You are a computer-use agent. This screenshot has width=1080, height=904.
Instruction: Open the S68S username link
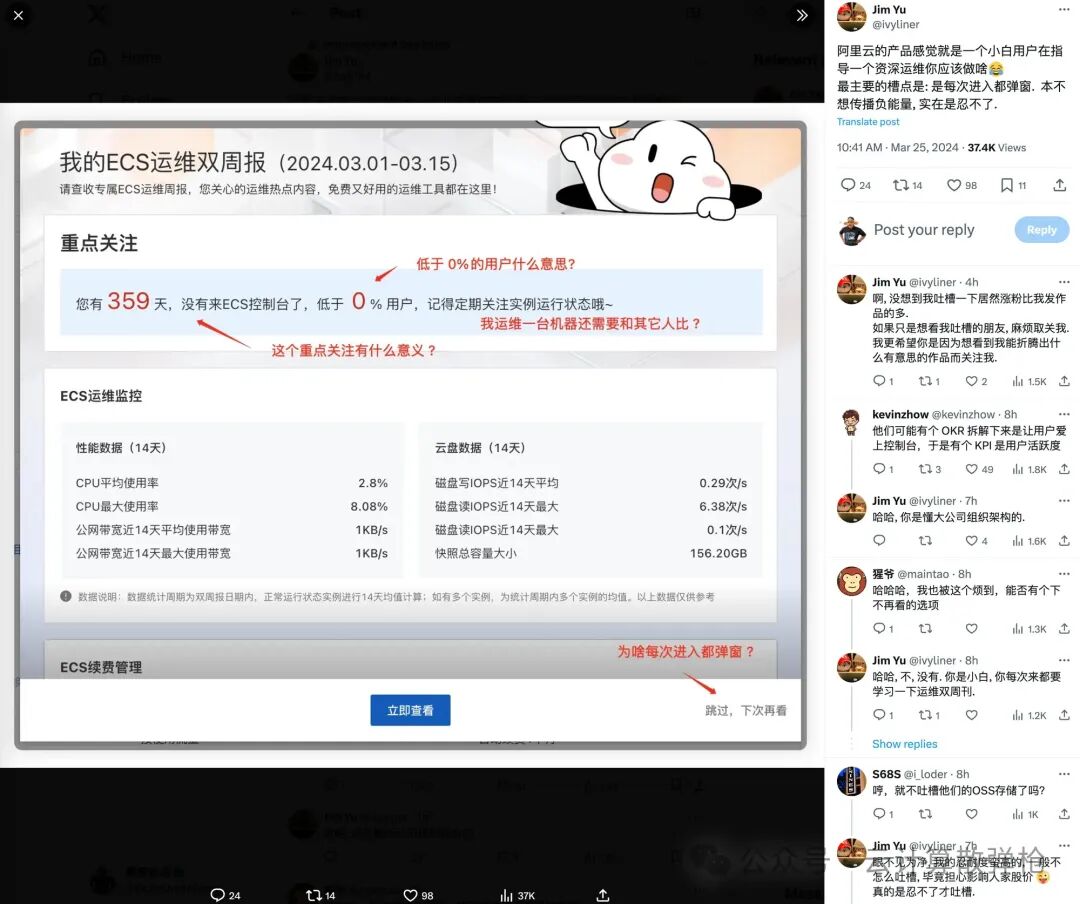click(x=886, y=774)
